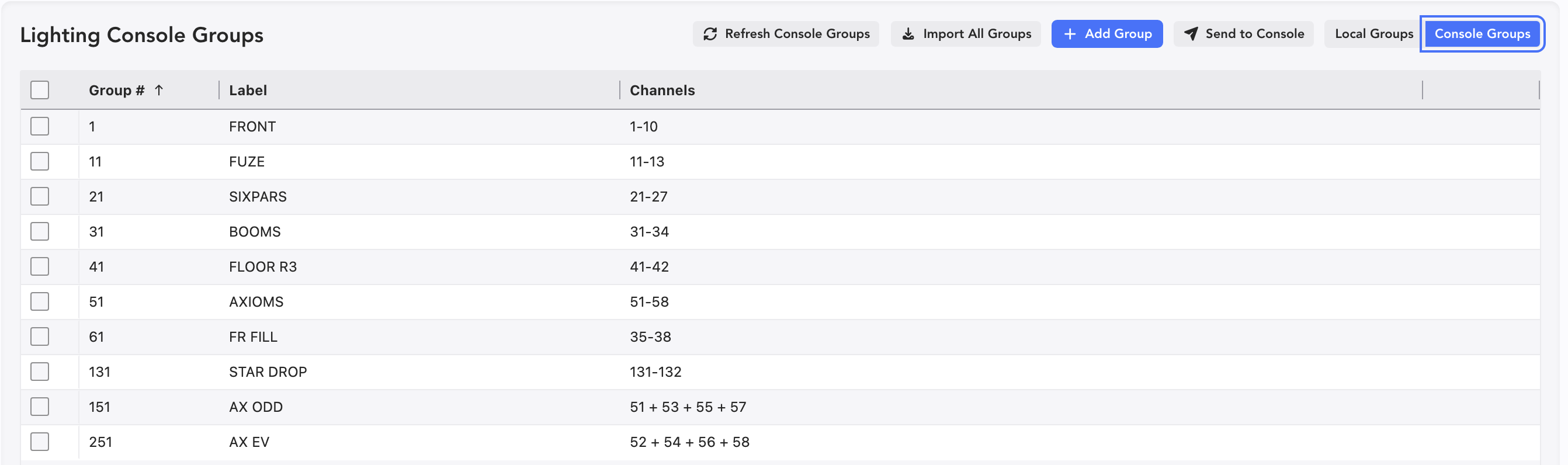Screen dimensions: 1568x465
Task: Select the FR FILL row label
Action: pyautogui.click(x=252, y=337)
